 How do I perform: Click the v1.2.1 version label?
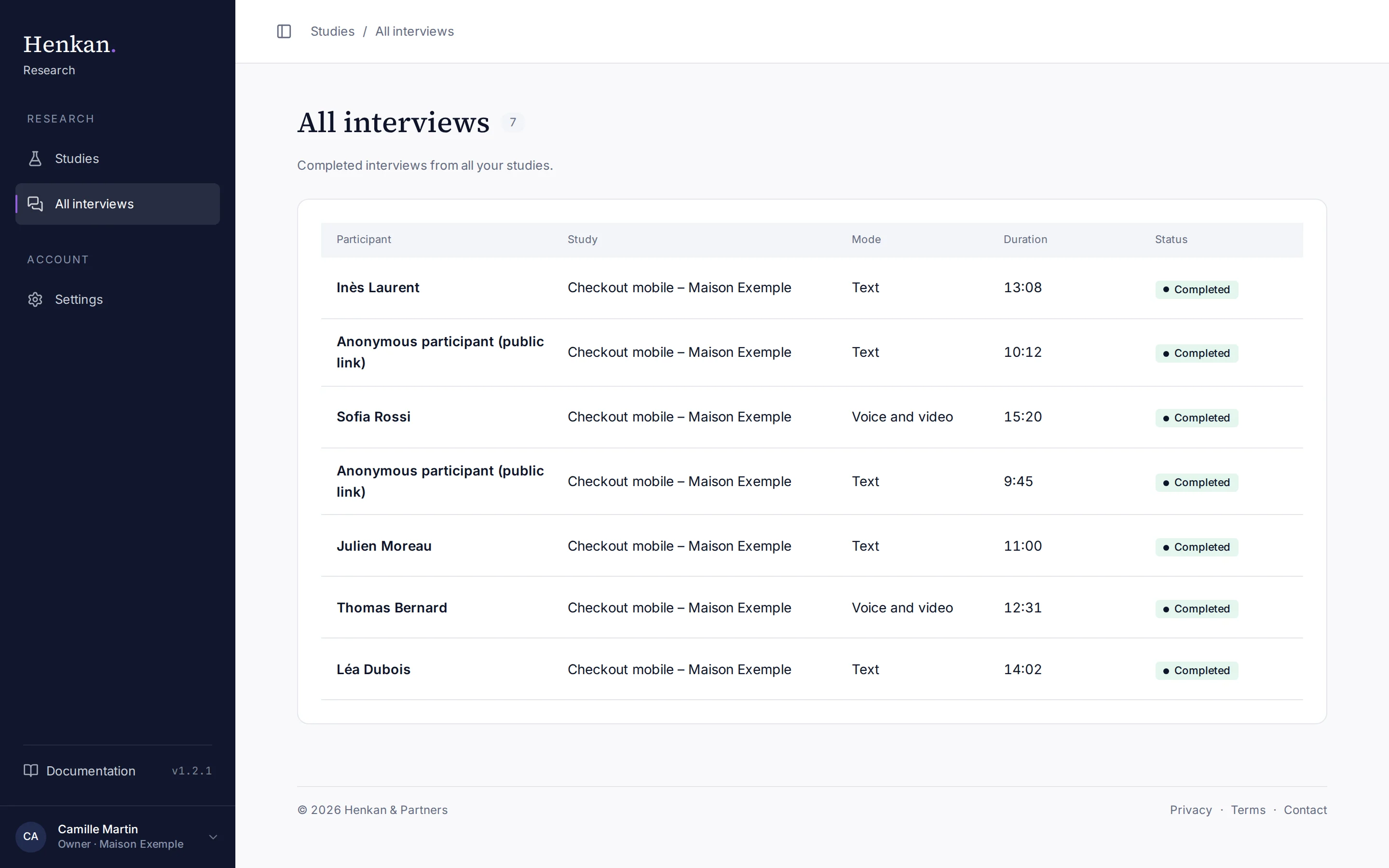(191, 771)
